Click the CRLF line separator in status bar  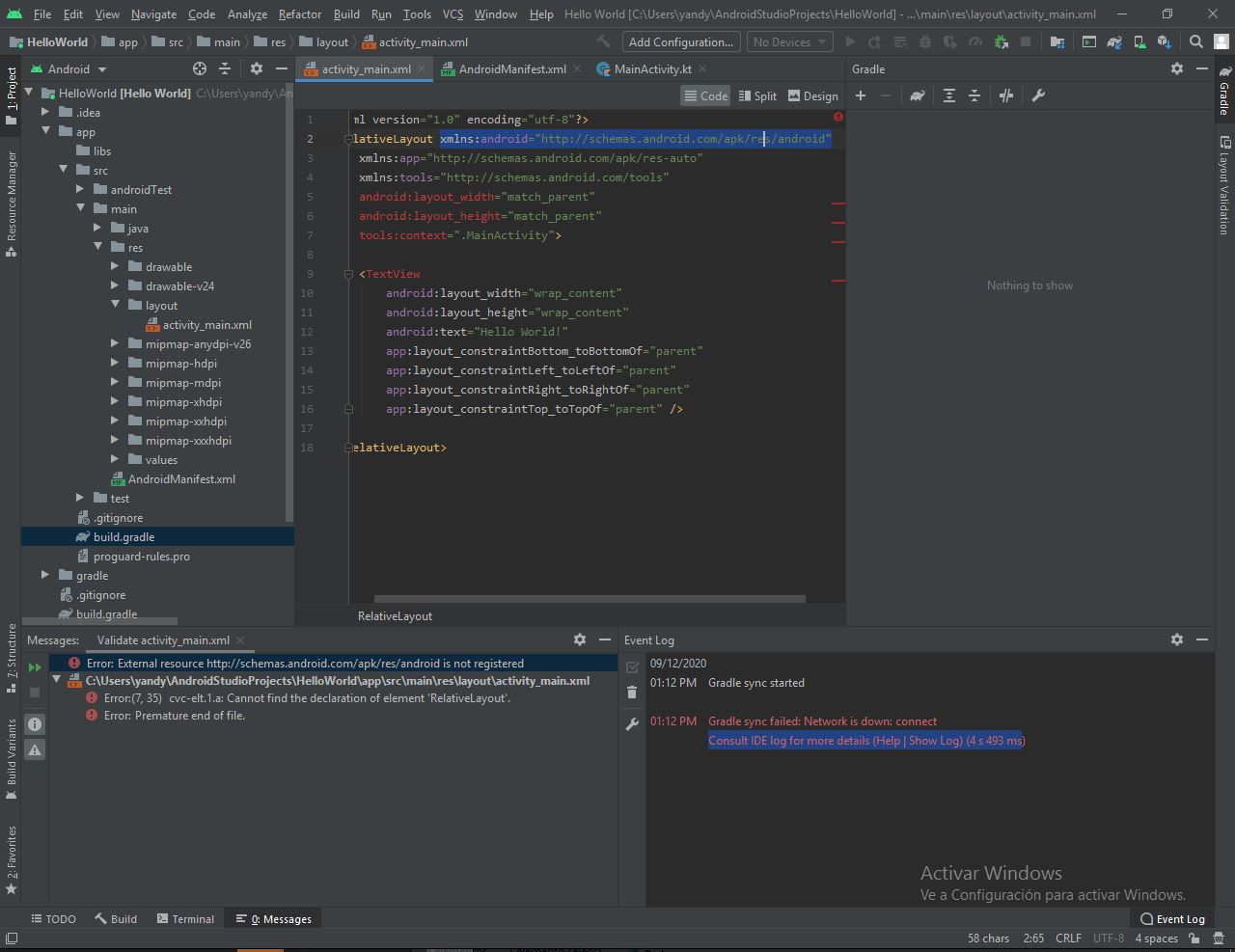(1068, 938)
